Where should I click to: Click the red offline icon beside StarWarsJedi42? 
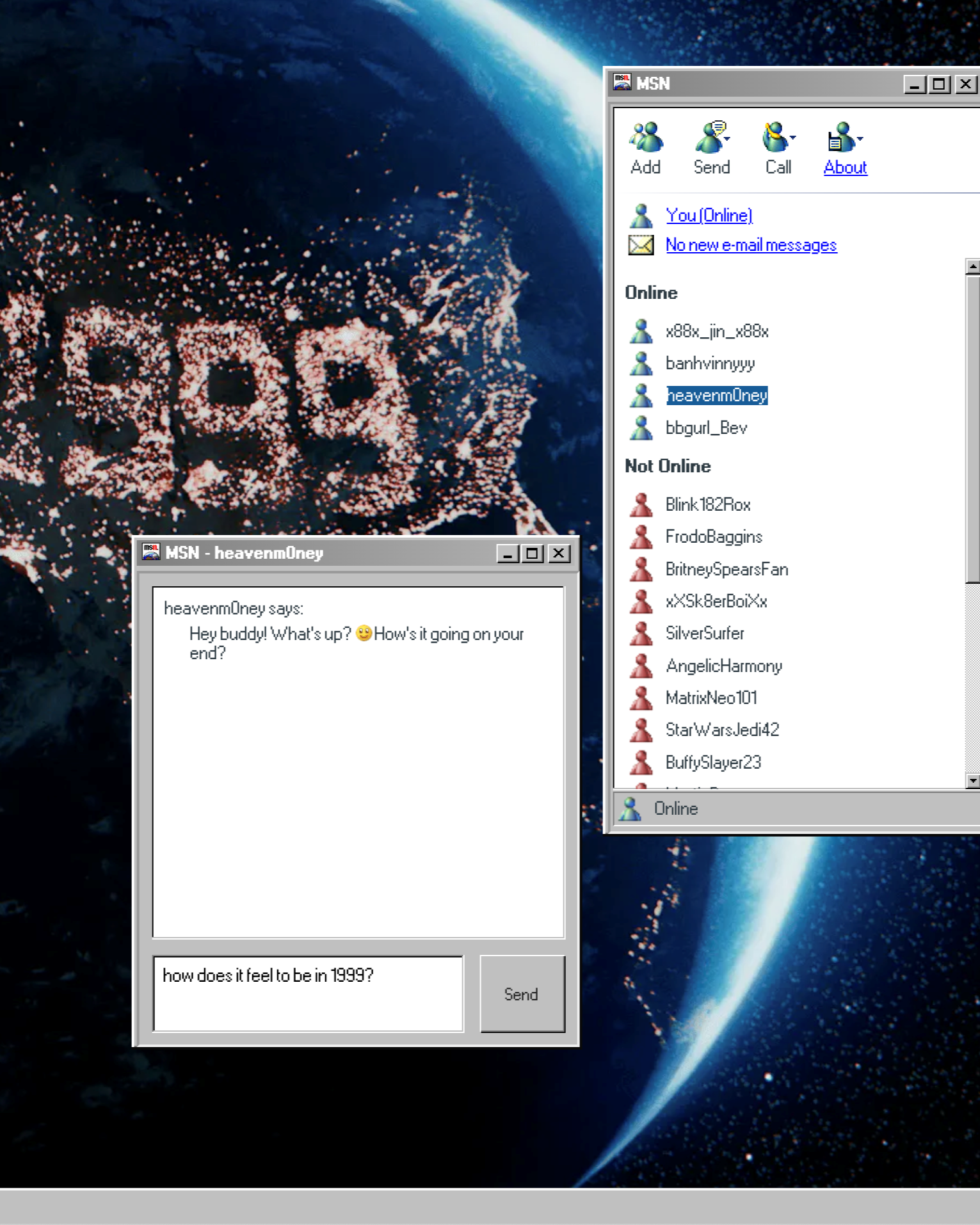pos(641,730)
